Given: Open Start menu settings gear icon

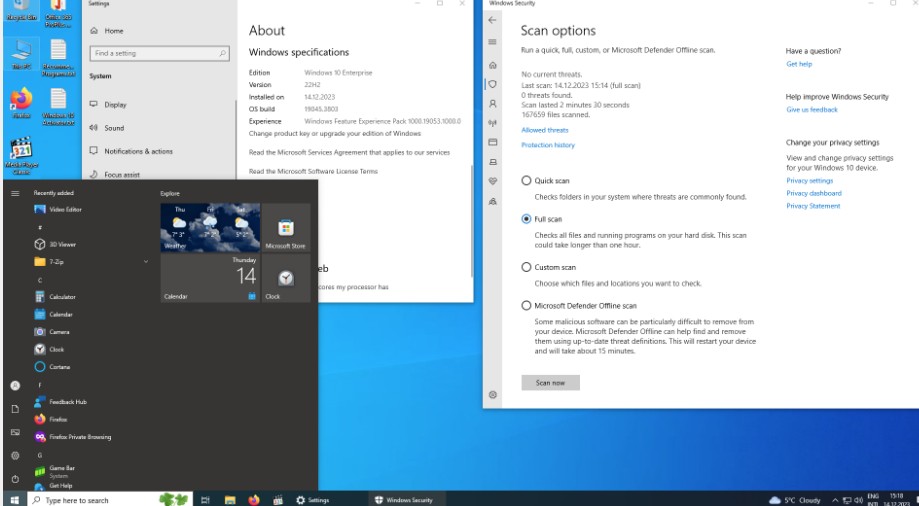Looking at the screenshot, I should pyautogui.click(x=15, y=456).
